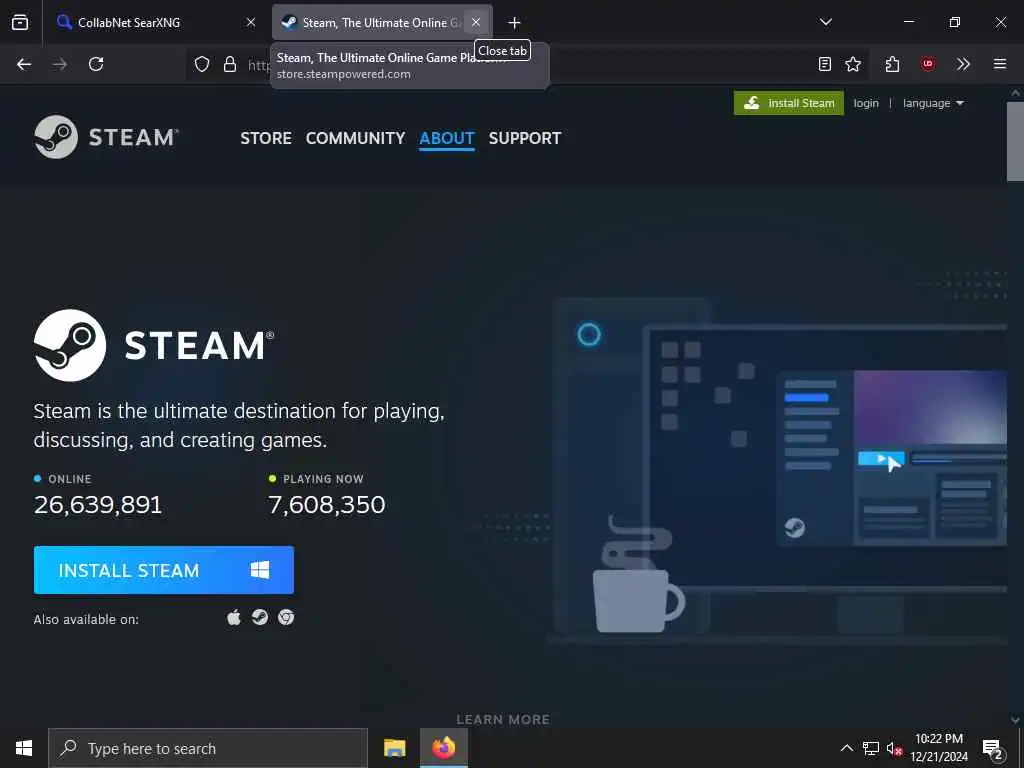Screen dimensions: 1024x768
Task: Open Firefox View icon in tab bar
Action: click(x=20, y=22)
